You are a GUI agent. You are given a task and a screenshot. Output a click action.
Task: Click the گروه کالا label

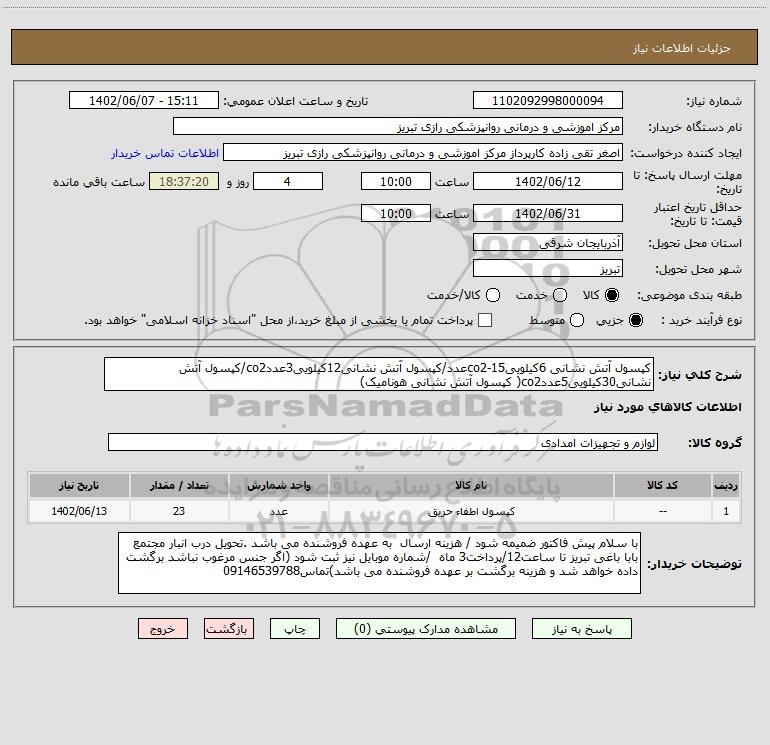(715, 443)
